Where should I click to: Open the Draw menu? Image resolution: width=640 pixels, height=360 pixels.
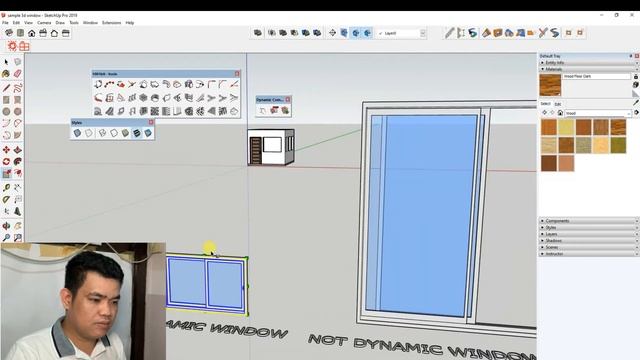(x=60, y=23)
